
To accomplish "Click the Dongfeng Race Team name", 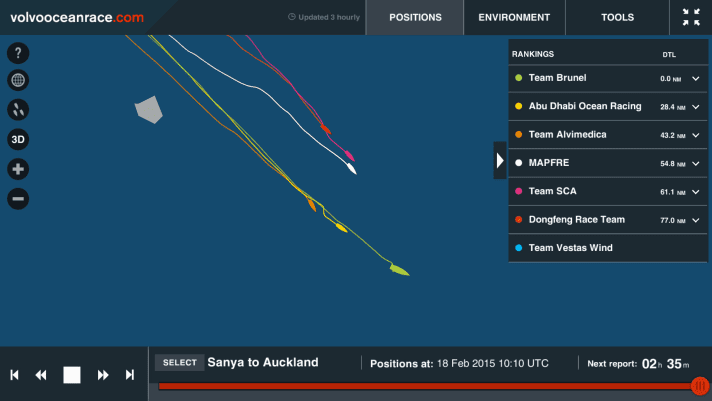I will [577, 219].
